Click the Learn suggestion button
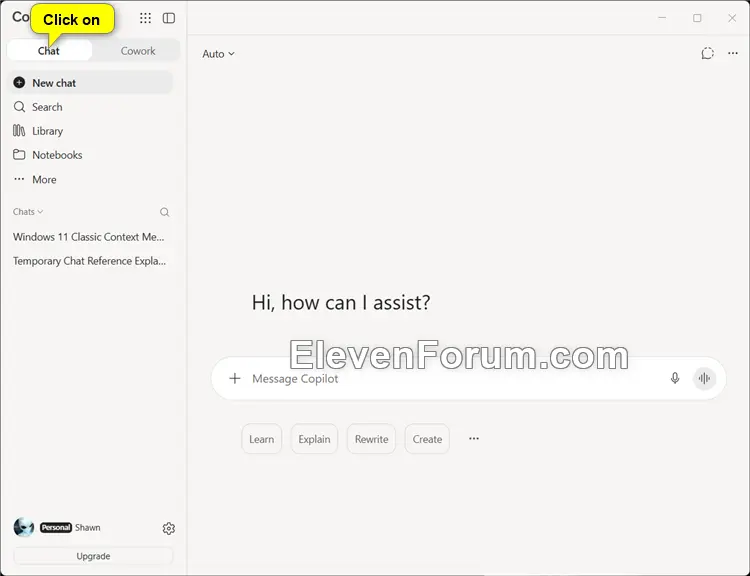The width and height of the screenshot is (750, 576). tap(262, 439)
